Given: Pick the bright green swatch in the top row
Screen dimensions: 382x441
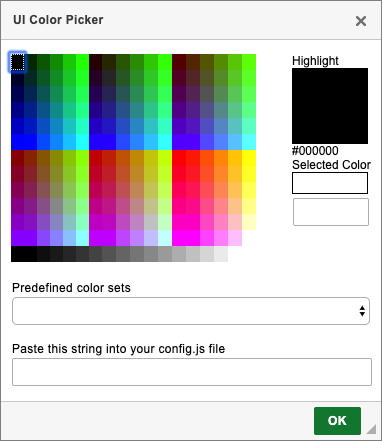Looking at the screenshot, I should [82, 62].
